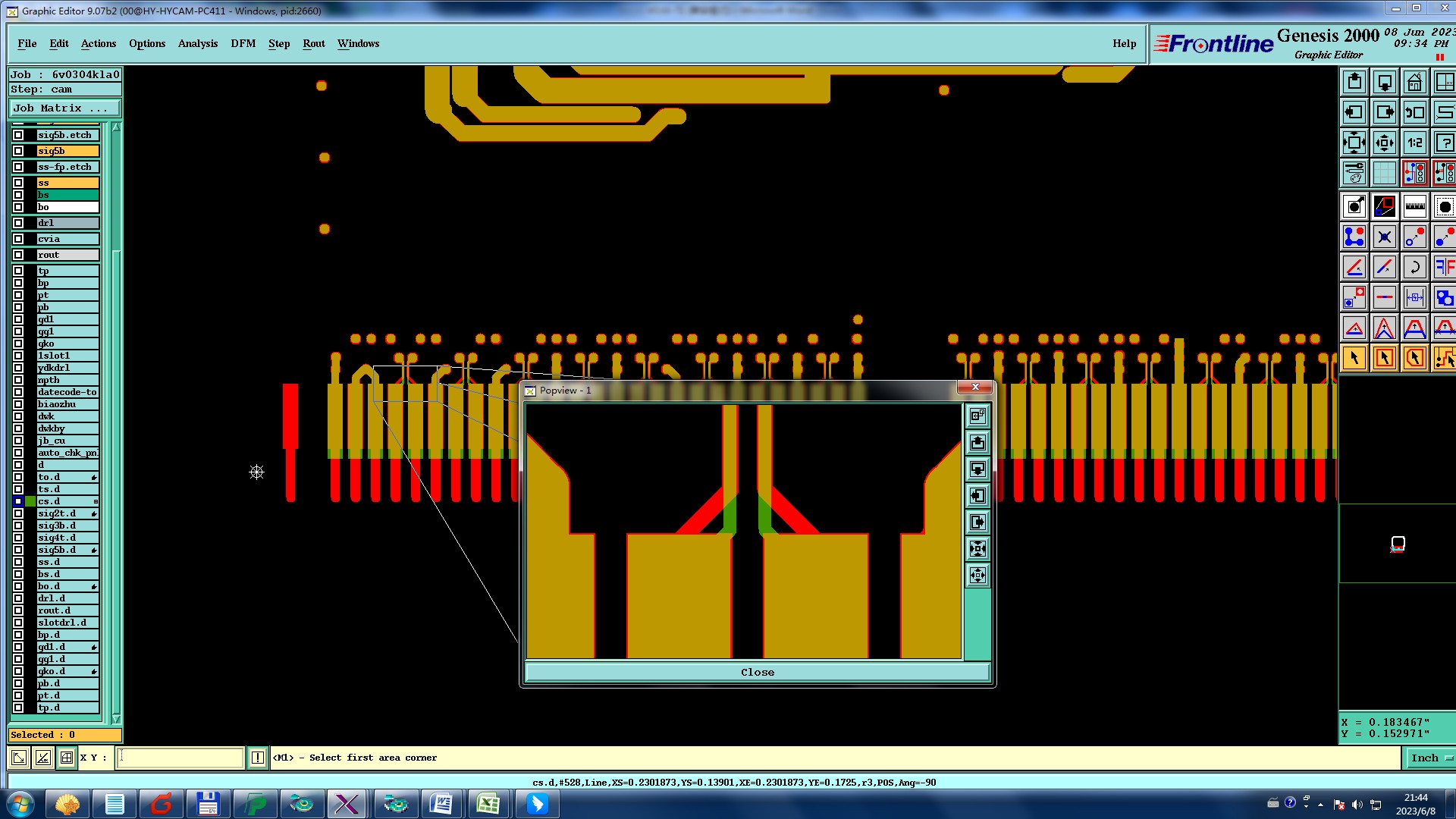1456x819 pixels.
Task: Open the Analysis menu
Action: click(197, 43)
